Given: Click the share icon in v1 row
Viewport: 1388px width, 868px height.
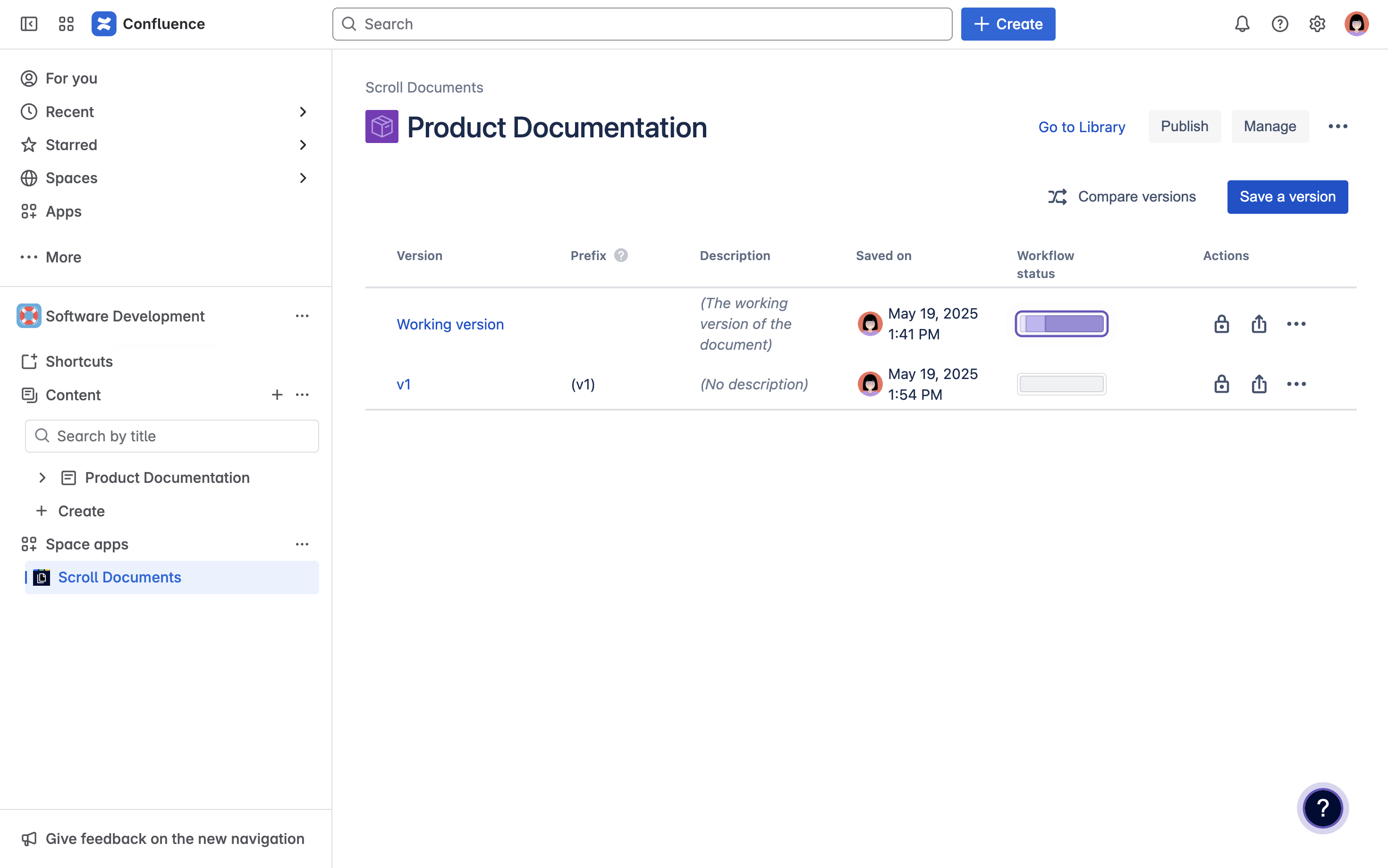Looking at the screenshot, I should point(1259,384).
